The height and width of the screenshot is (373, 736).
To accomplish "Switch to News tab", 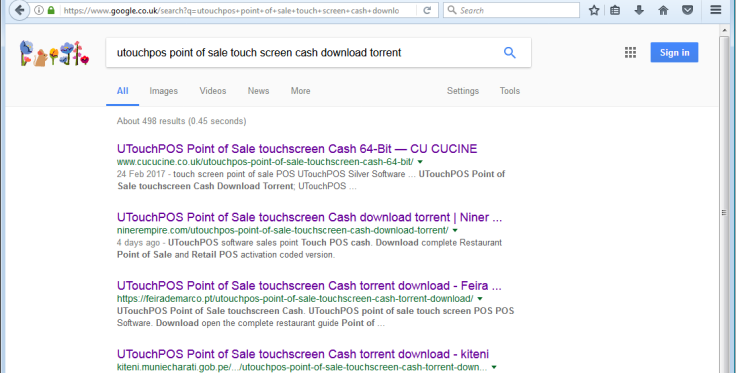I will click(x=258, y=91).
